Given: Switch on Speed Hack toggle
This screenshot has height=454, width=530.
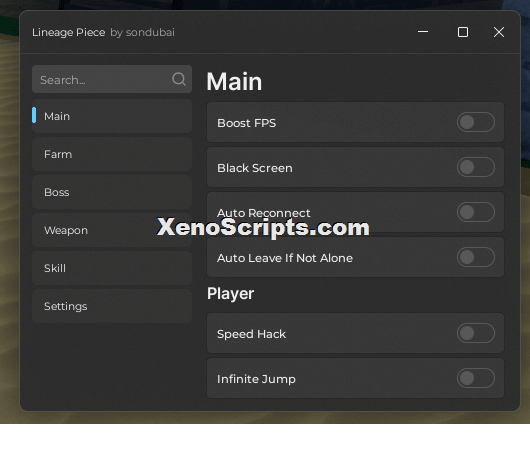Looking at the screenshot, I should pyautogui.click(x=476, y=333).
